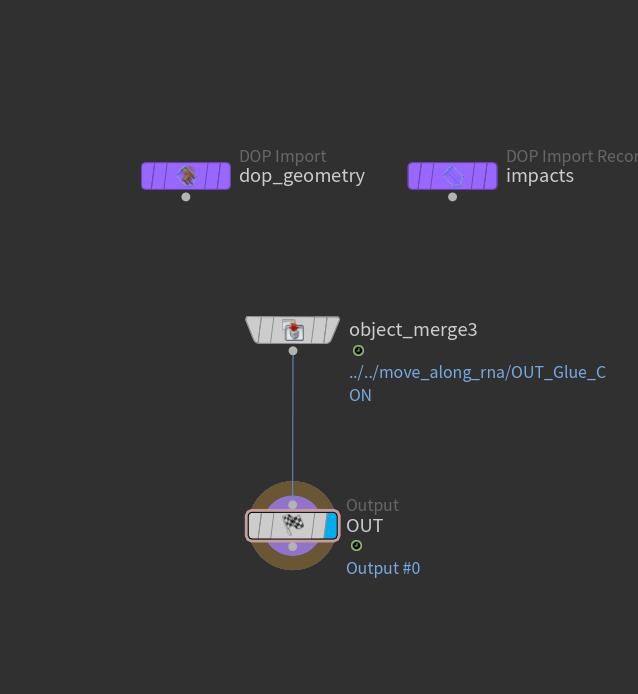Select the impacts DOP Import Records node icon
The width and height of the screenshot is (638, 694).
(453, 176)
